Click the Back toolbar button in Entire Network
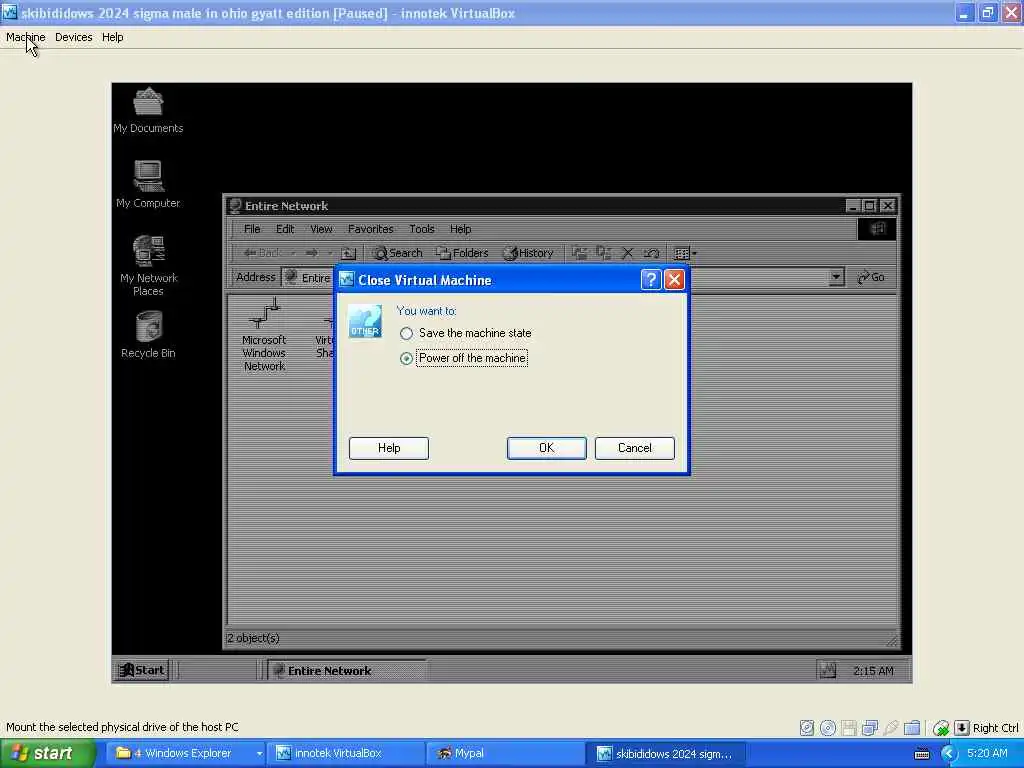This screenshot has height=768, width=1024. point(262,253)
